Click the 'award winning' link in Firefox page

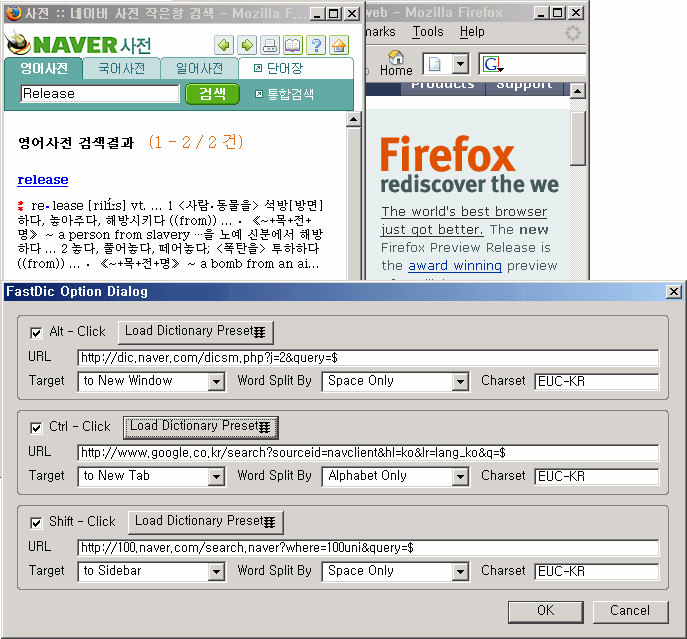pyautogui.click(x=455, y=266)
